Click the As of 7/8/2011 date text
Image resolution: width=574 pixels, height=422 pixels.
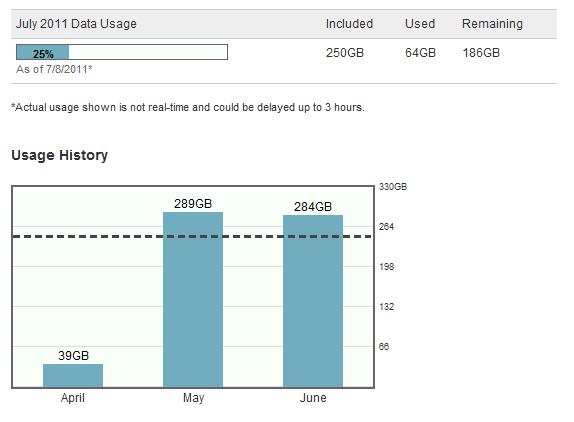[54, 69]
